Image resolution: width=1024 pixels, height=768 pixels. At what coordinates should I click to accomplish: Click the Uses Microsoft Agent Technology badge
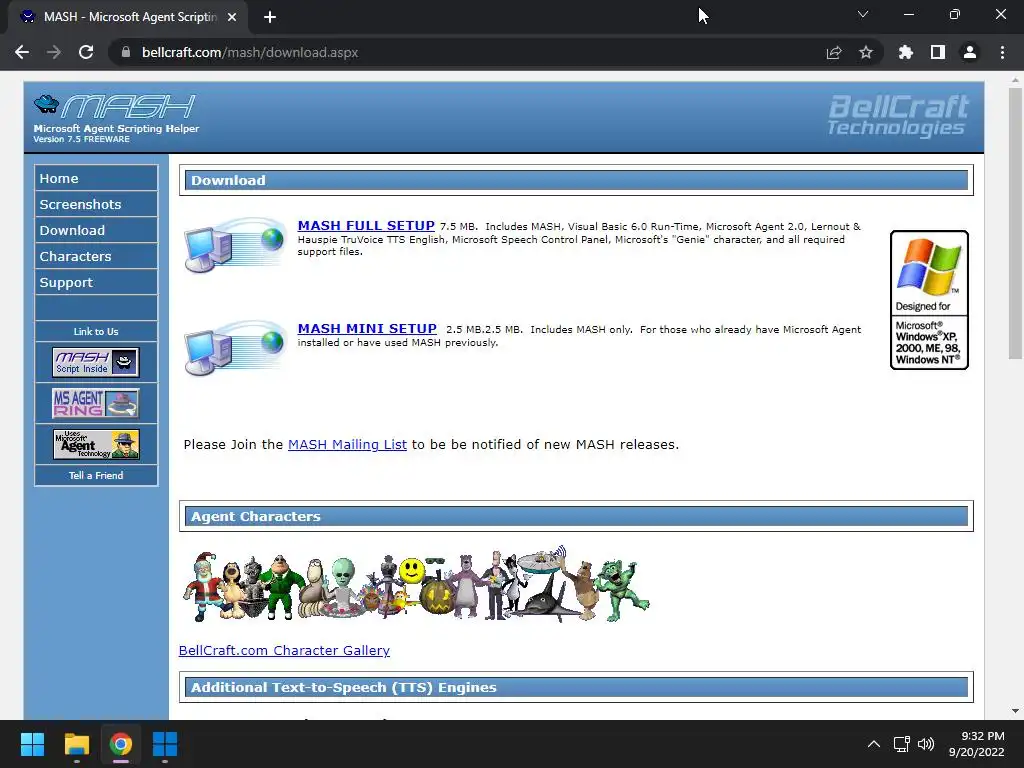[96, 444]
